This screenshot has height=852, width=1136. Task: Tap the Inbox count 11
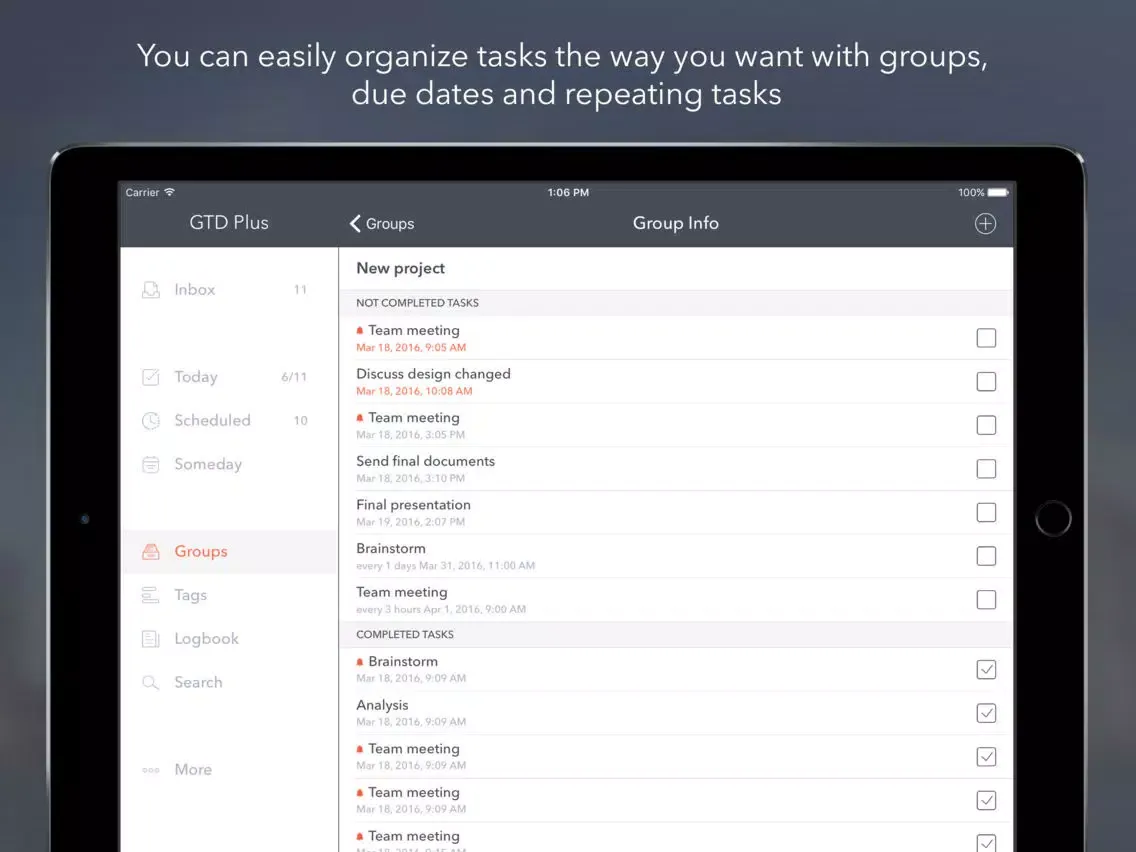(300, 290)
